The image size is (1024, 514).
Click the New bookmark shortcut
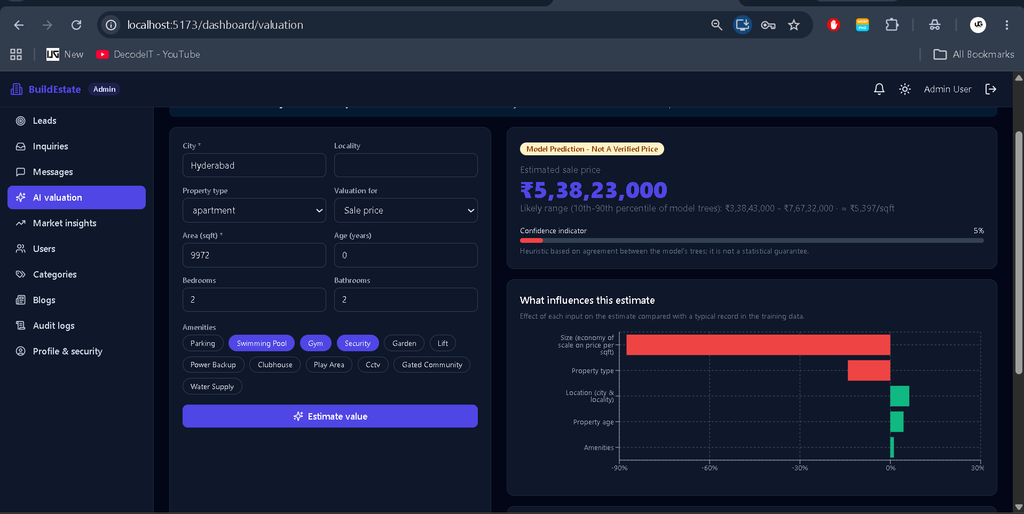click(x=65, y=54)
